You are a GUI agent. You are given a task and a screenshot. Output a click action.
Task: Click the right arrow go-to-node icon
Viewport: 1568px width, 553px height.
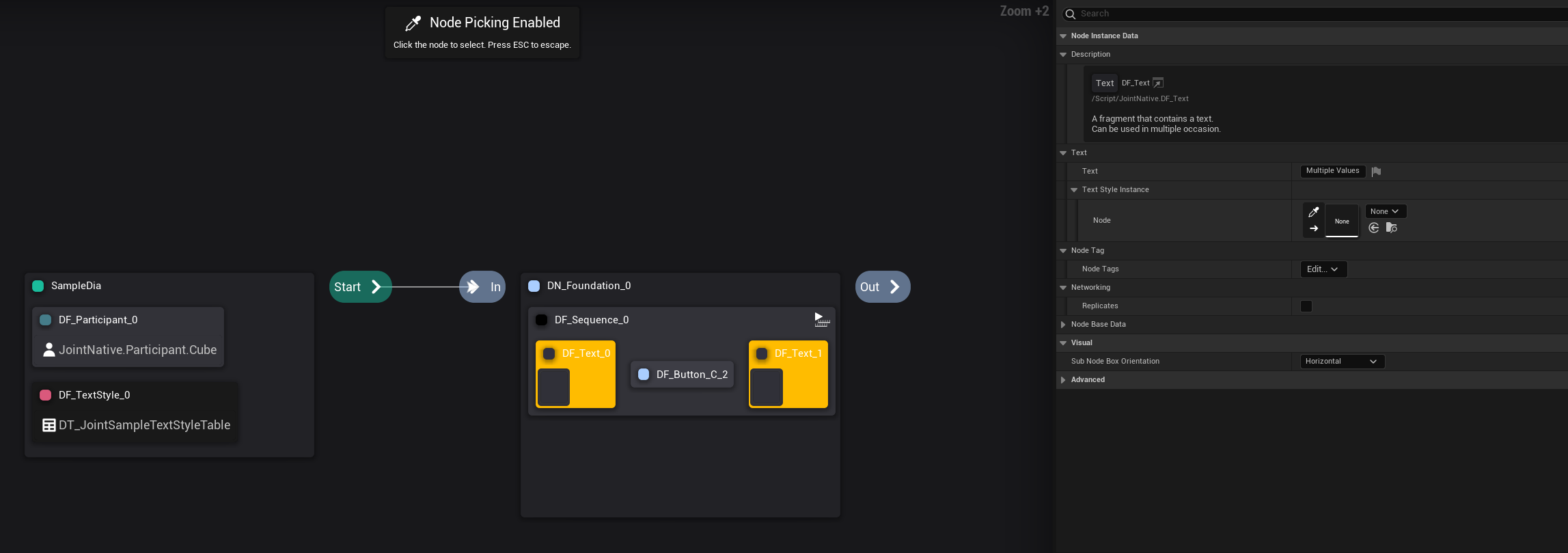click(1313, 228)
